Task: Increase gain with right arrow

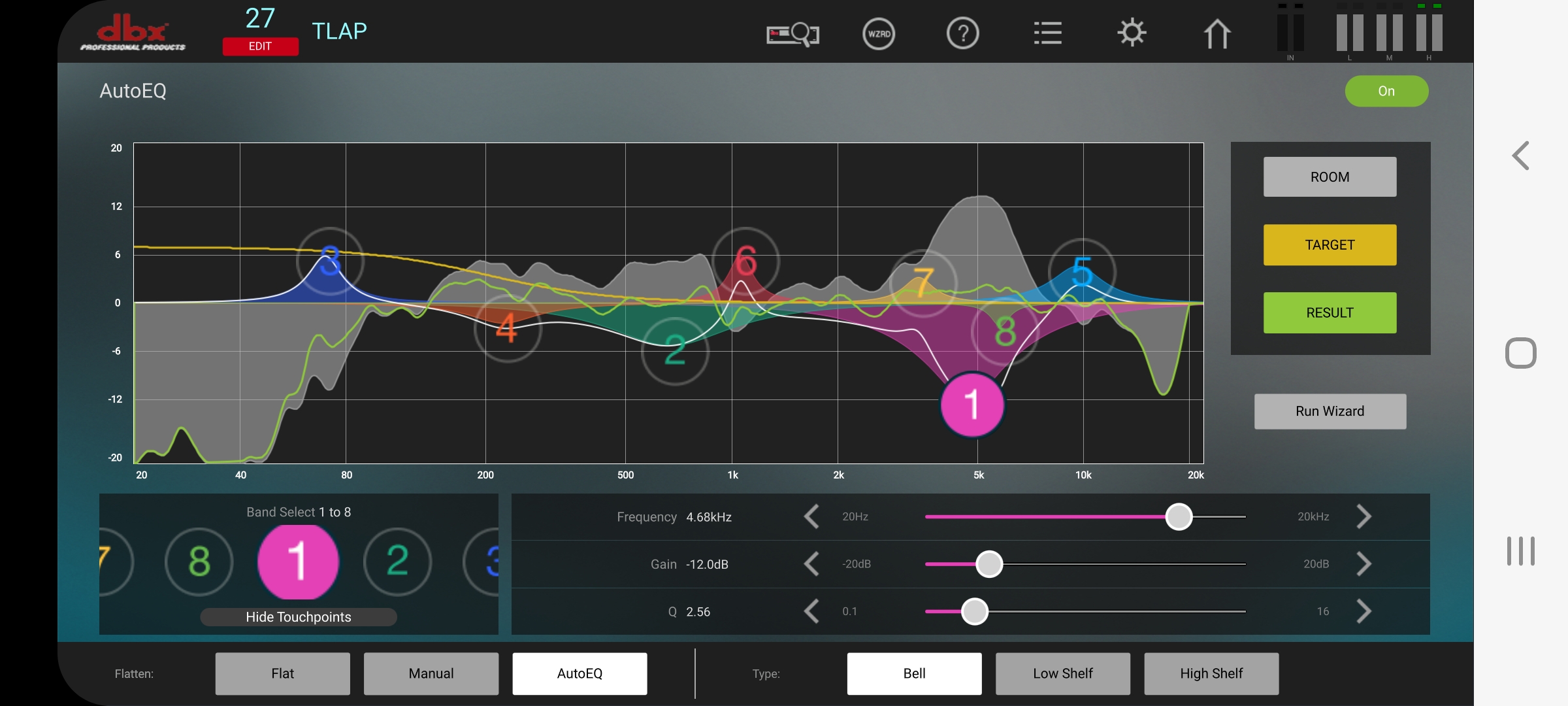Action: [1364, 563]
